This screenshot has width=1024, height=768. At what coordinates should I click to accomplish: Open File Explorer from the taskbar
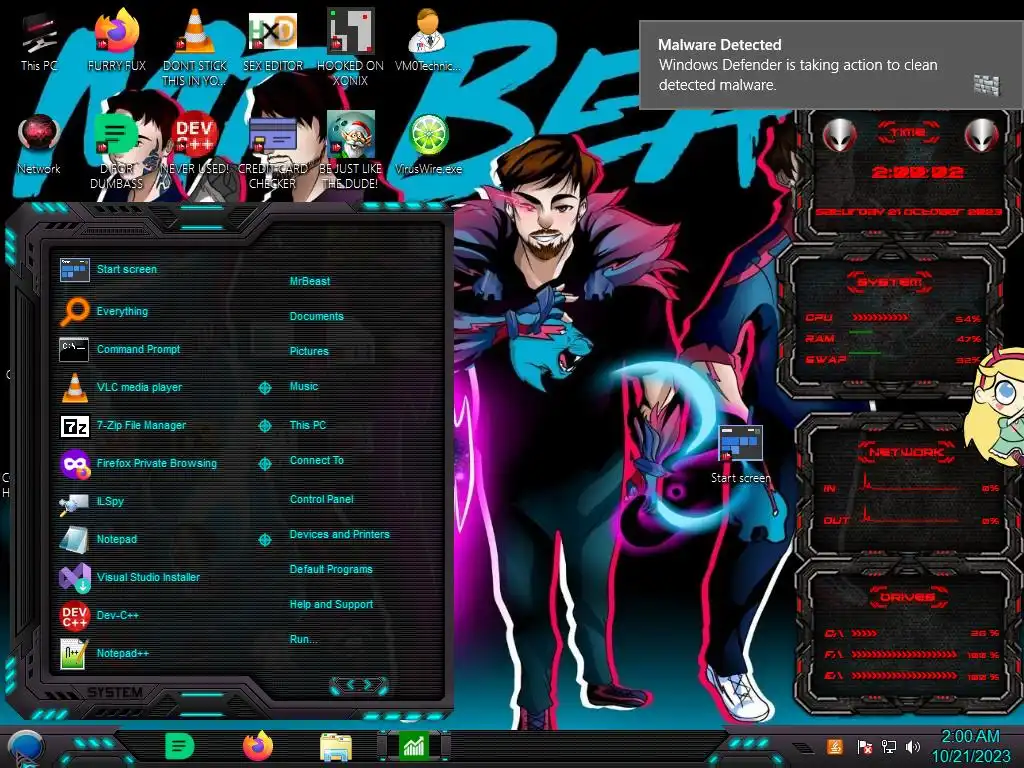click(x=336, y=747)
